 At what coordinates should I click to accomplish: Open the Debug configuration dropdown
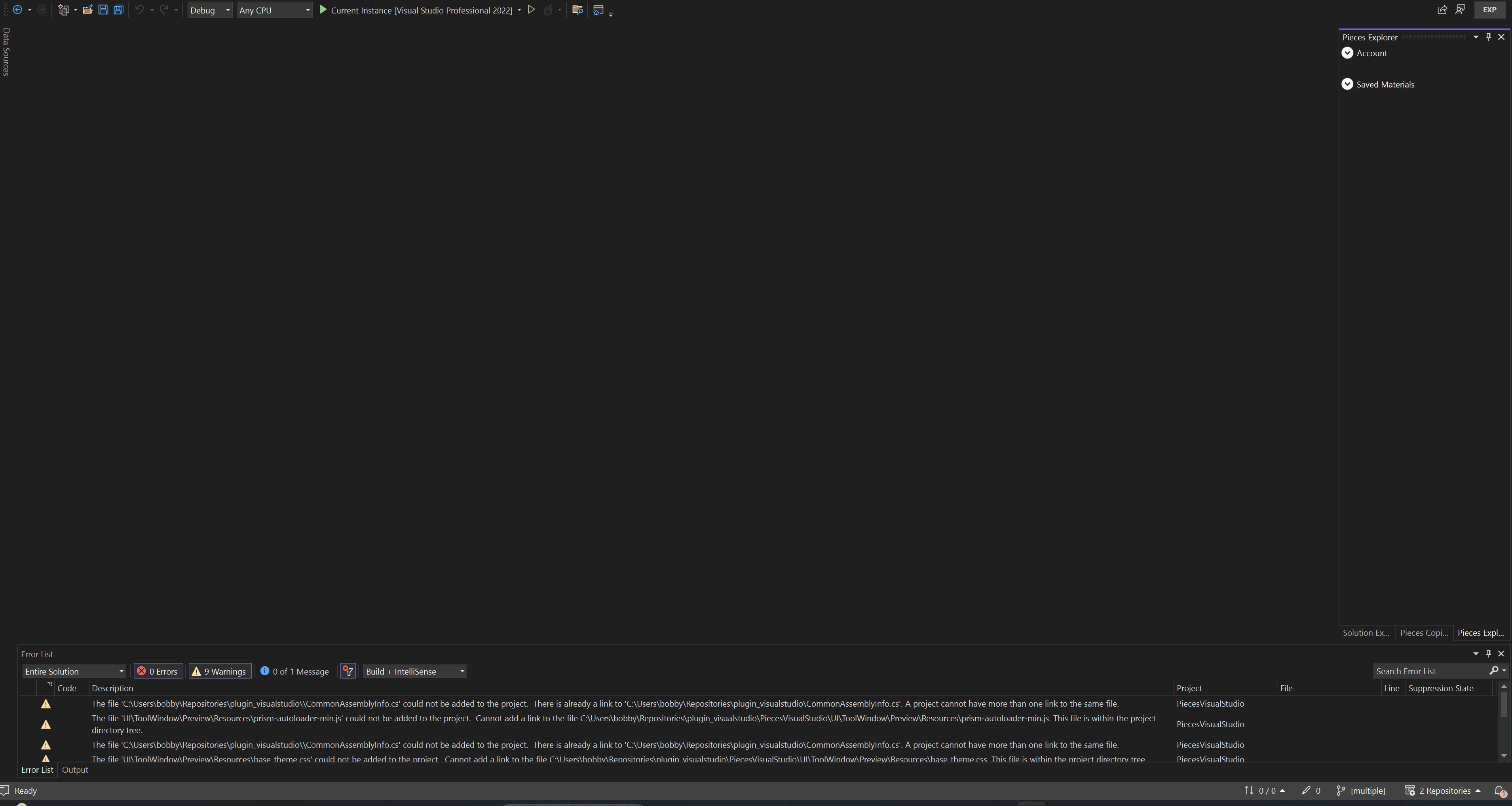[x=209, y=10]
